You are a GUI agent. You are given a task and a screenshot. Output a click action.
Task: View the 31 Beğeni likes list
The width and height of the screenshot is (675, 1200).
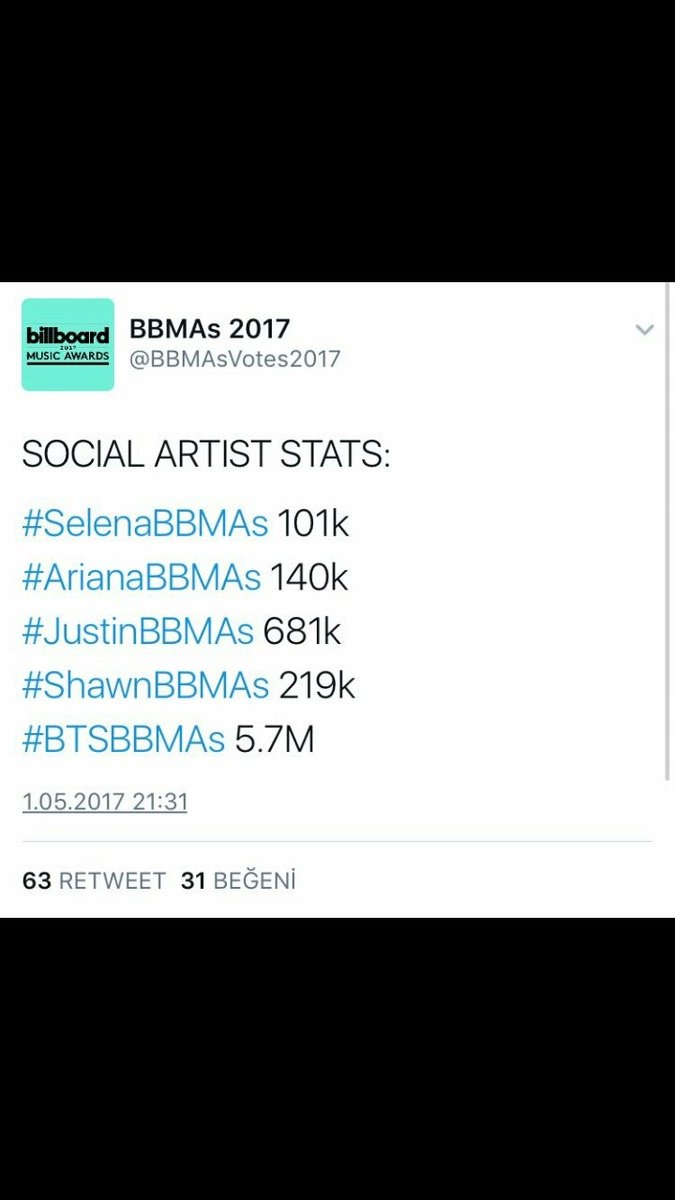click(238, 881)
